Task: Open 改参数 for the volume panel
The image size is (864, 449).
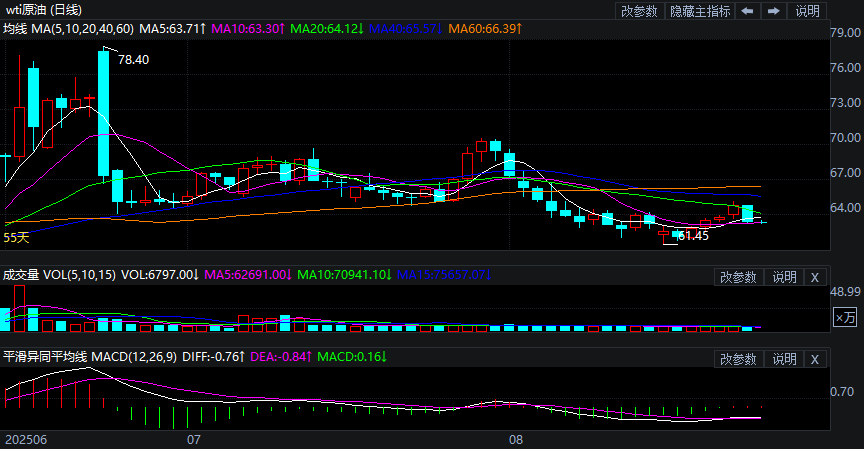Action: [739, 277]
